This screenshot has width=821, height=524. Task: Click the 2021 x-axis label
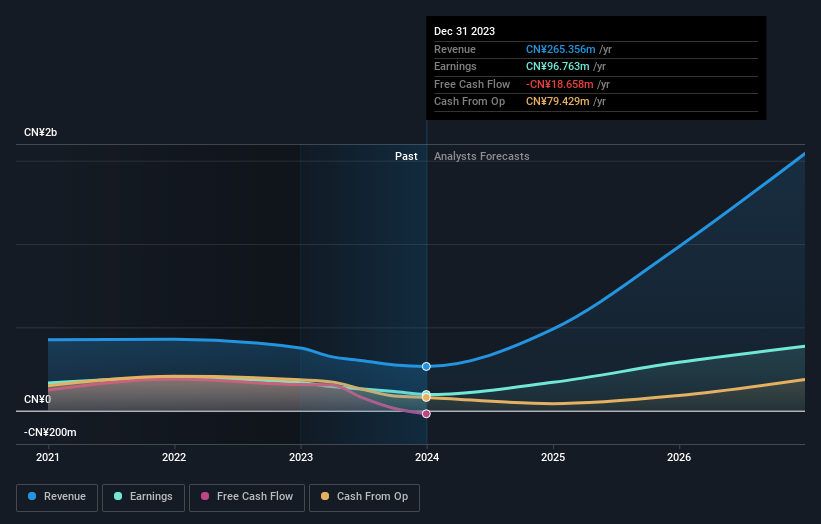tap(48, 457)
